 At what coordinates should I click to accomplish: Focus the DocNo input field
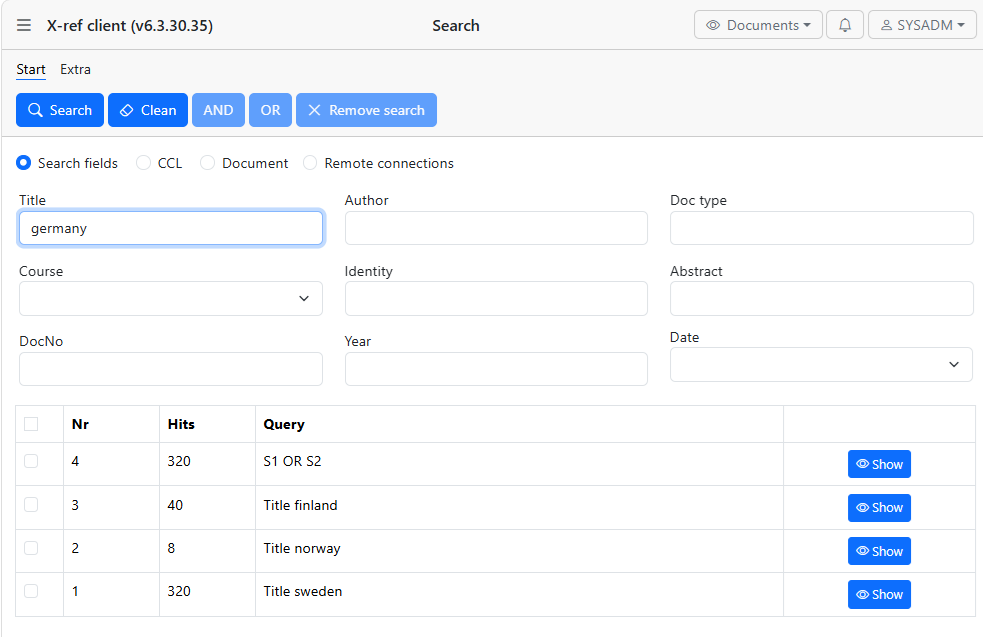(171, 369)
